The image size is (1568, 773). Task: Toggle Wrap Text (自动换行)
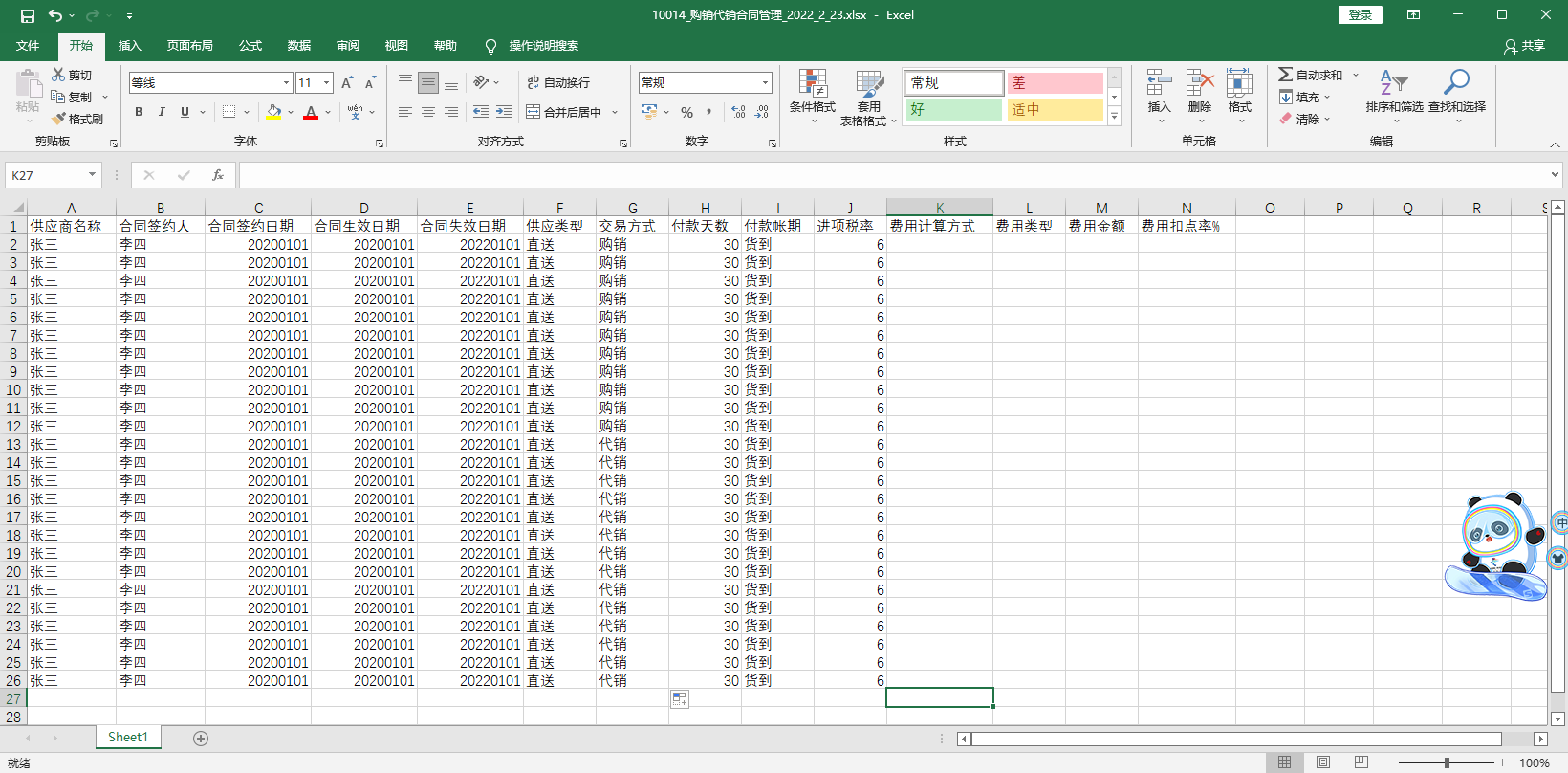pyautogui.click(x=558, y=83)
